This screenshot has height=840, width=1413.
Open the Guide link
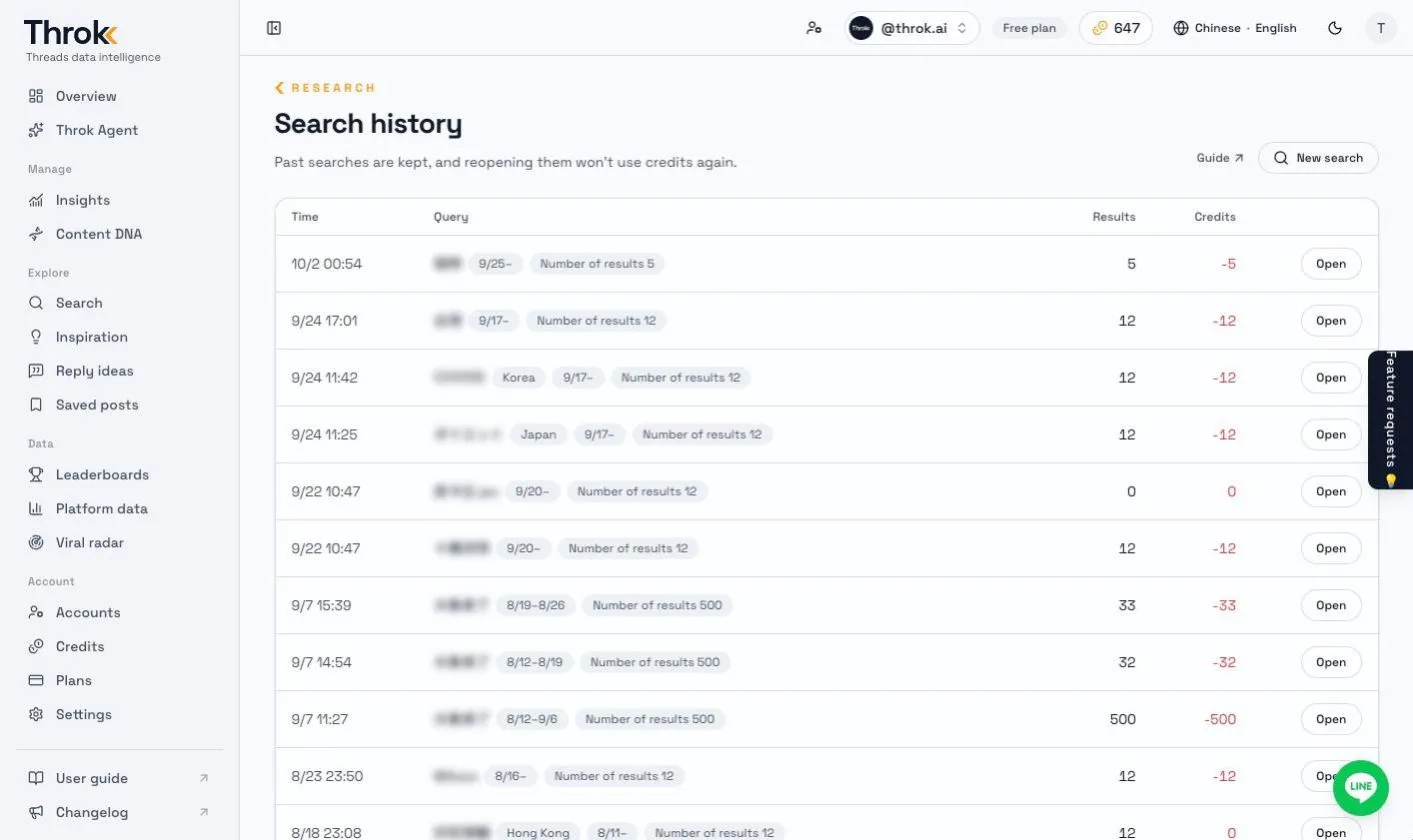tap(1220, 158)
